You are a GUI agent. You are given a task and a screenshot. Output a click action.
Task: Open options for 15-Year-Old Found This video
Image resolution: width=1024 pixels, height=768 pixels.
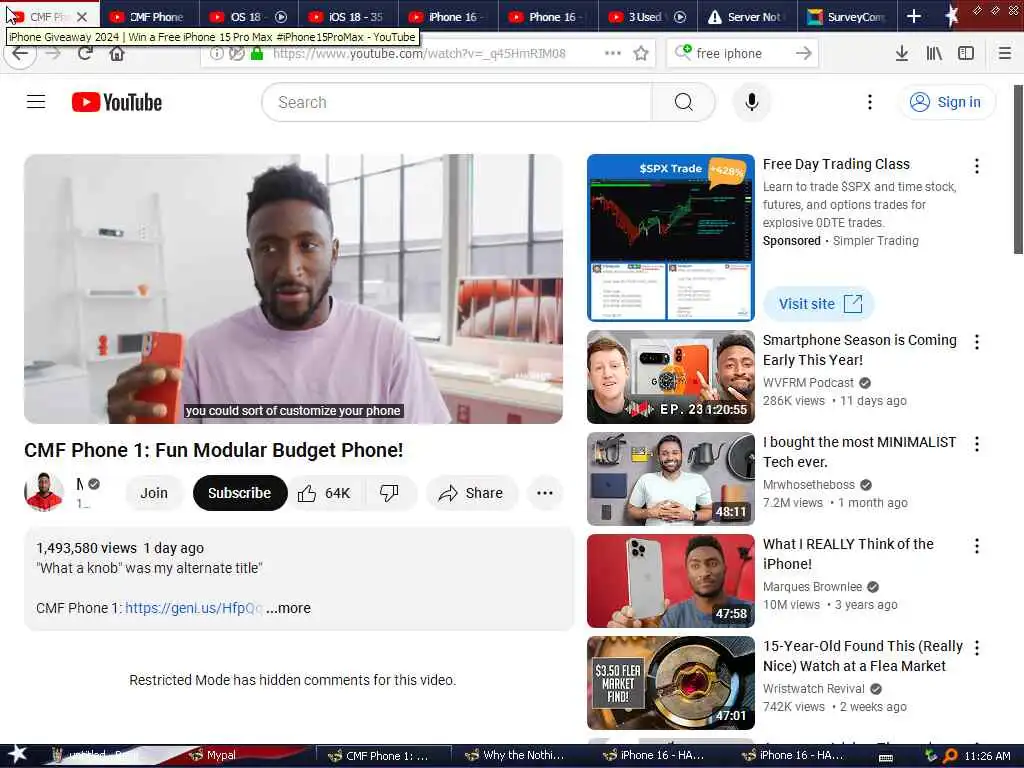[976, 648]
